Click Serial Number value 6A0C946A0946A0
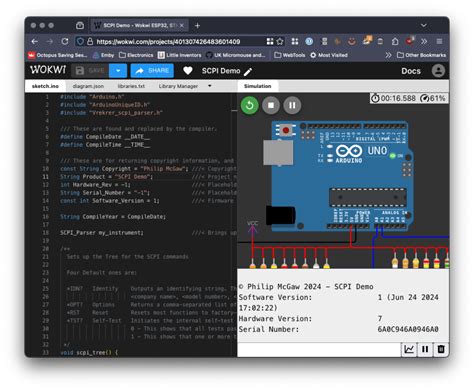 (408, 329)
